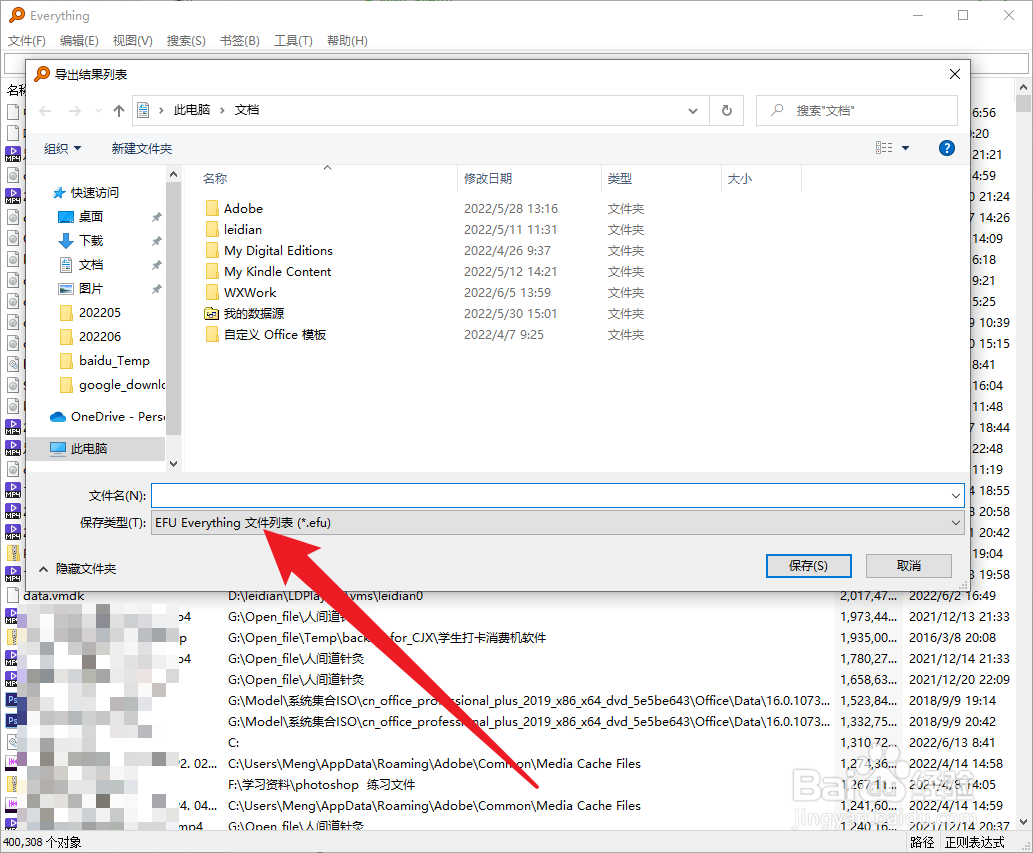Click the chevron between 此电脑 and 文档
1033x853 pixels.
tap(222, 110)
